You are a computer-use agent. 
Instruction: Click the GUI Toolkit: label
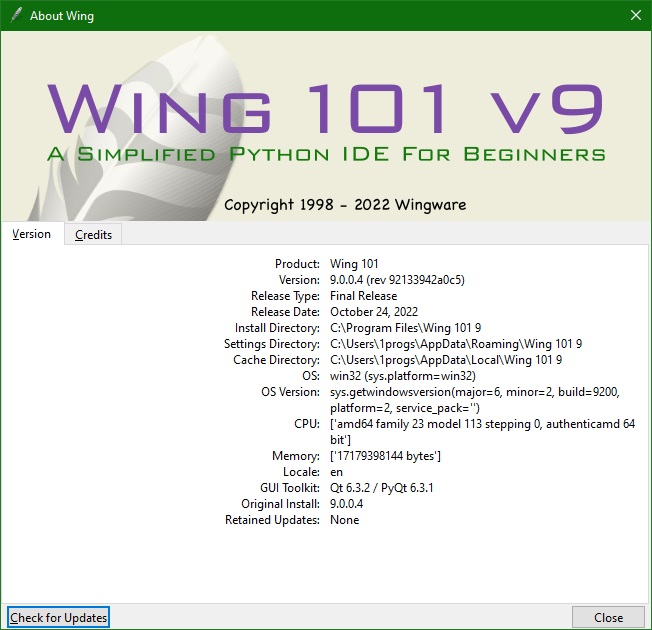coord(289,488)
